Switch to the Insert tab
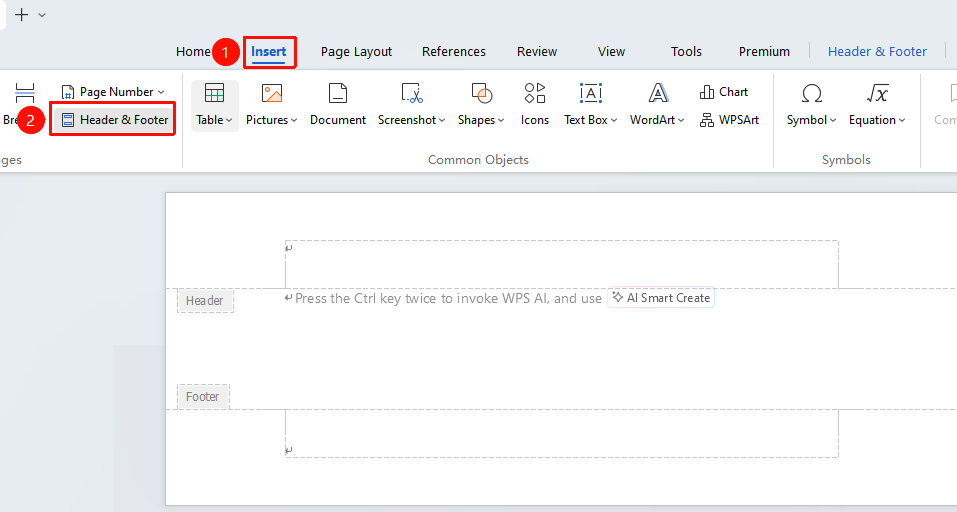This screenshot has height=512, width=957. pyautogui.click(x=269, y=52)
